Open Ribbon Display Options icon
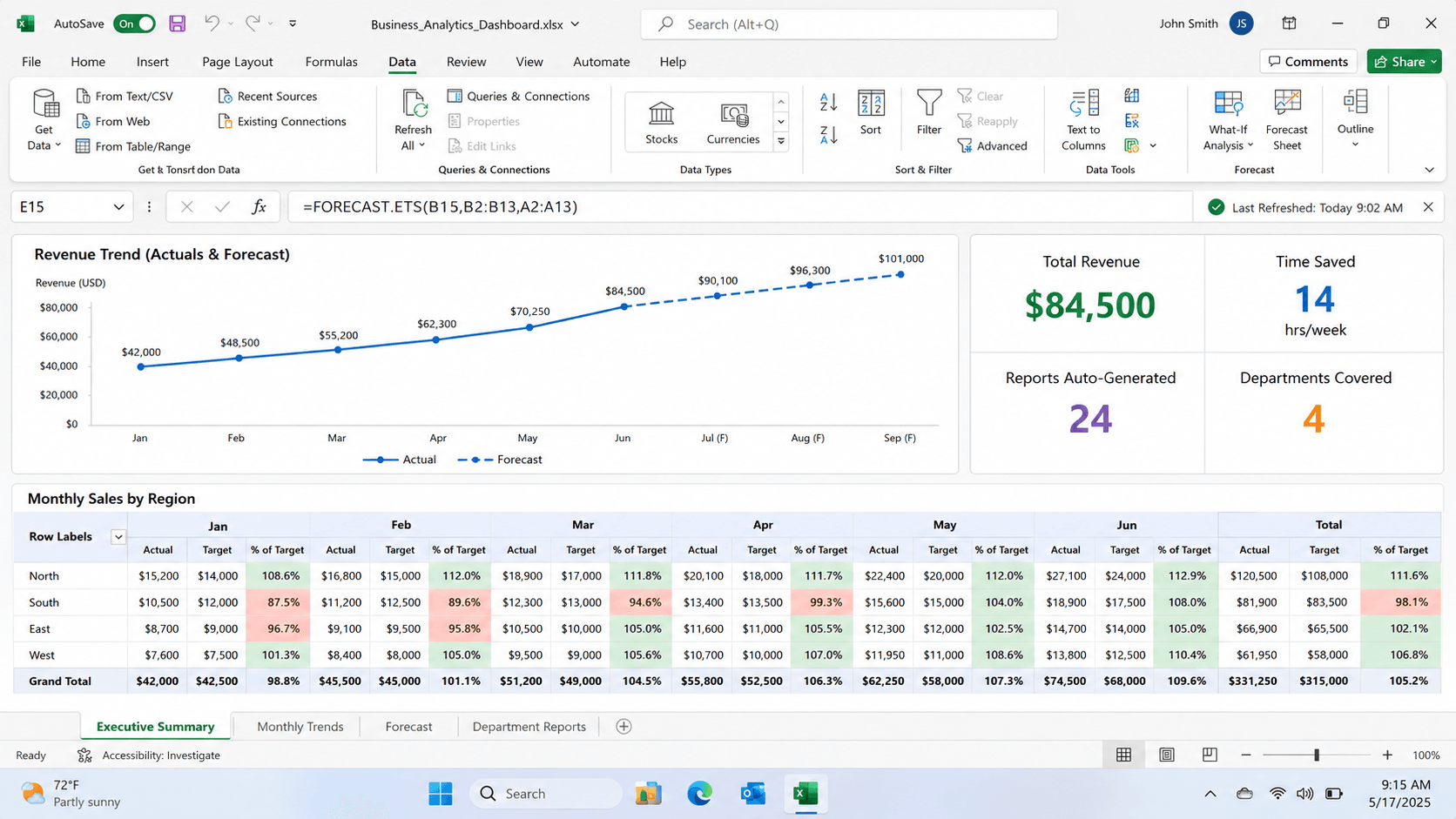 [x=1289, y=23]
